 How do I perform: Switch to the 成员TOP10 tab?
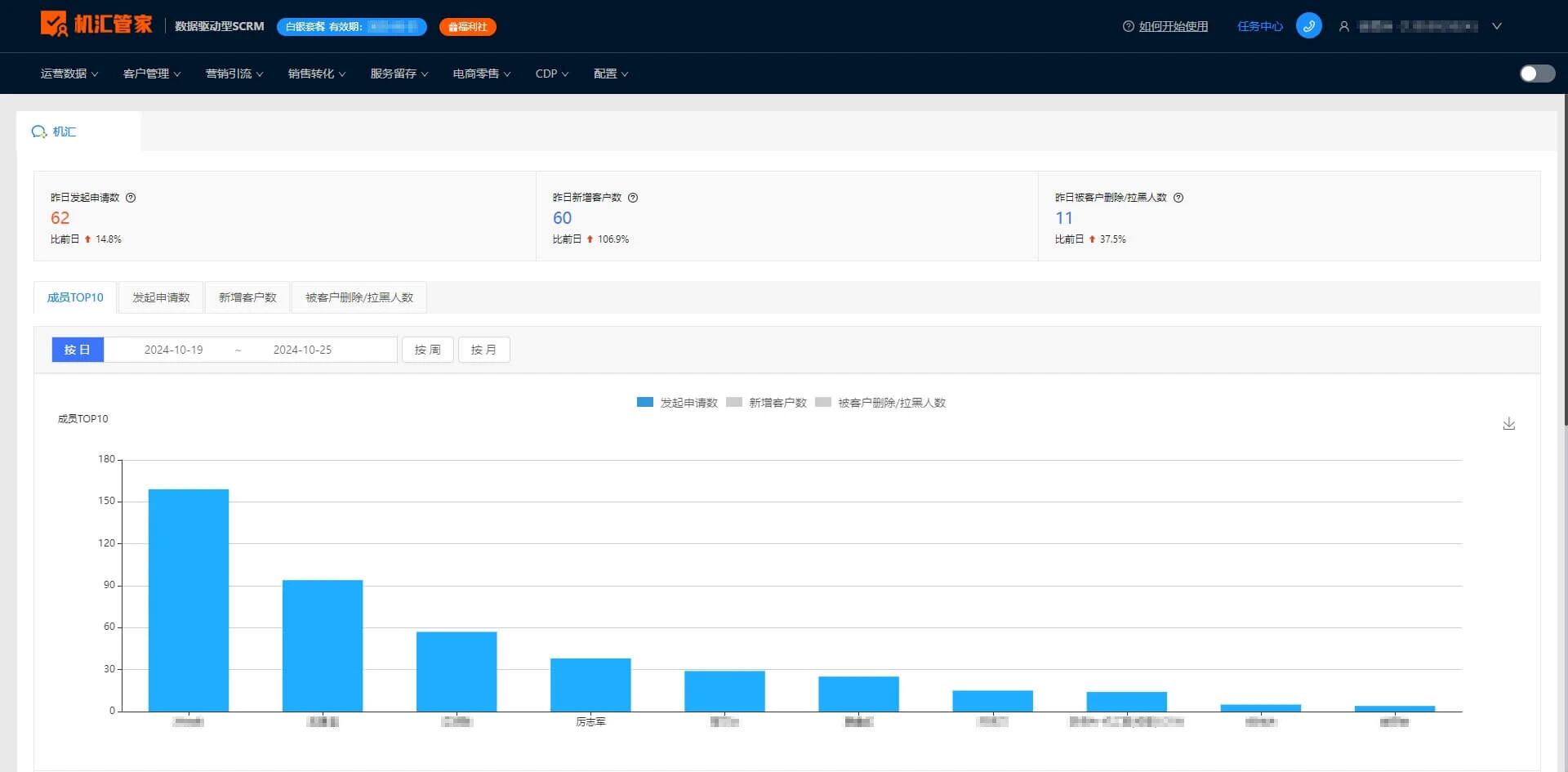click(x=75, y=297)
